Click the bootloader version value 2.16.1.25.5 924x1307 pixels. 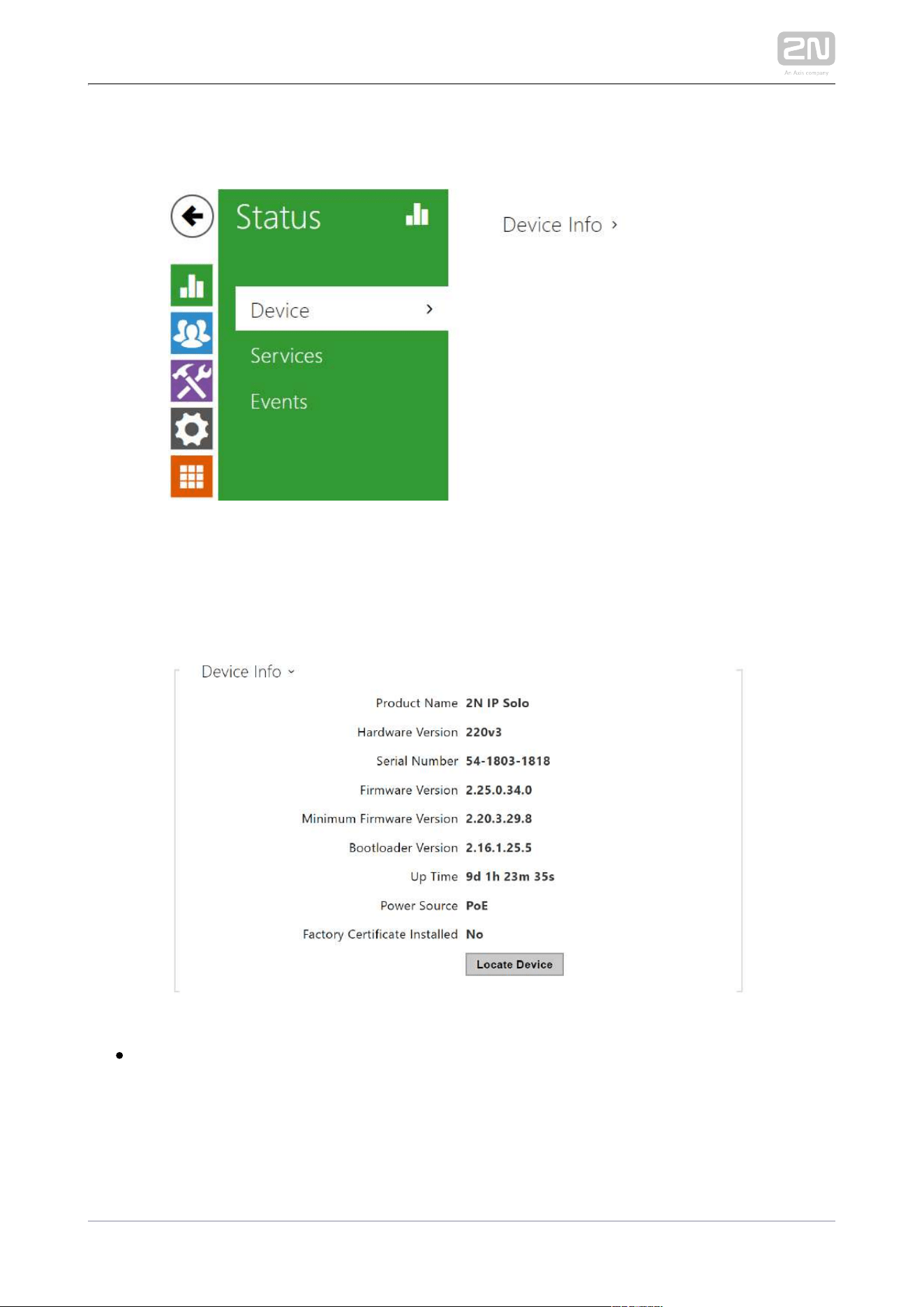pos(498,848)
